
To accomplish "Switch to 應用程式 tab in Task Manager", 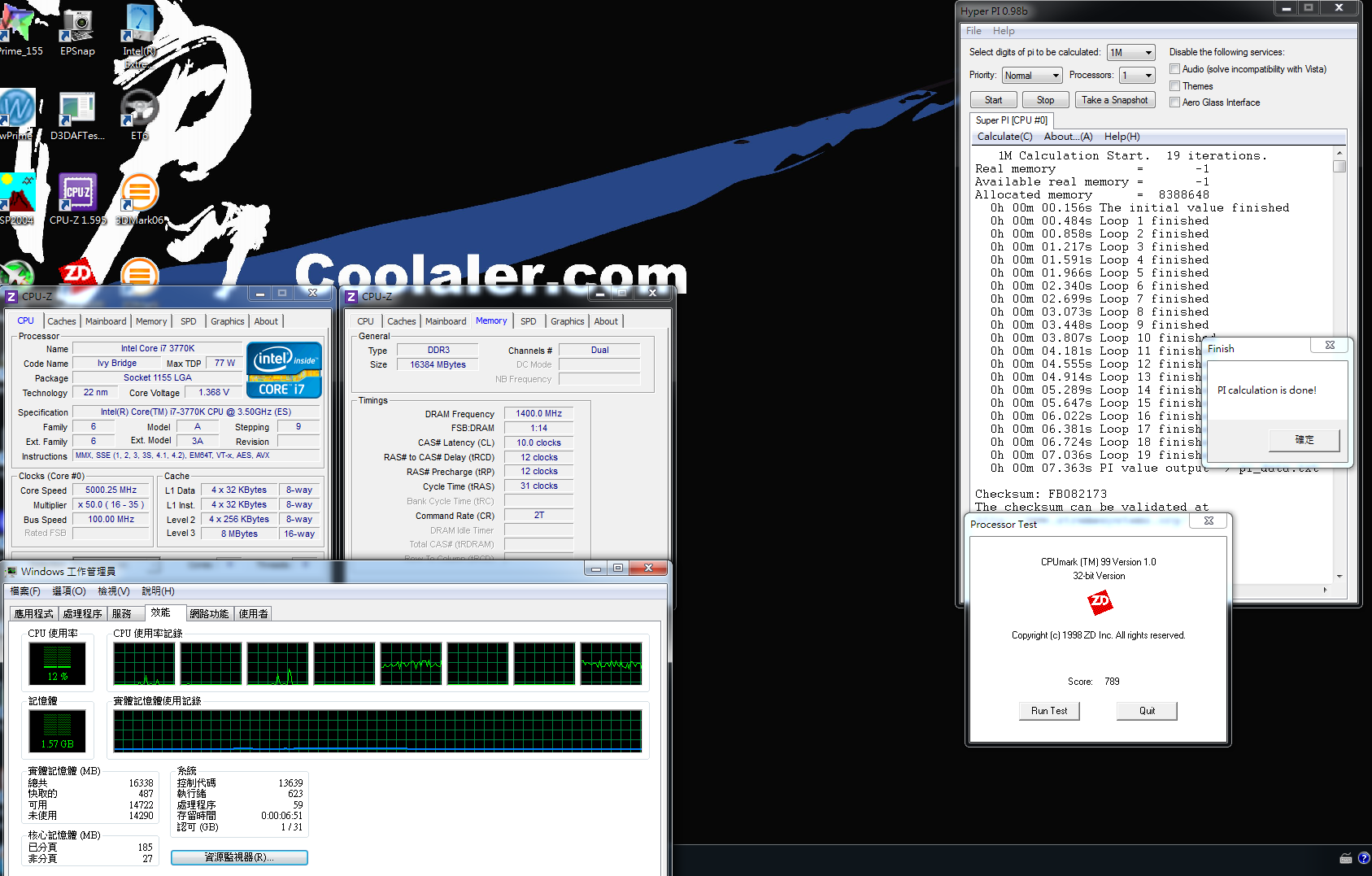I will click(34, 614).
